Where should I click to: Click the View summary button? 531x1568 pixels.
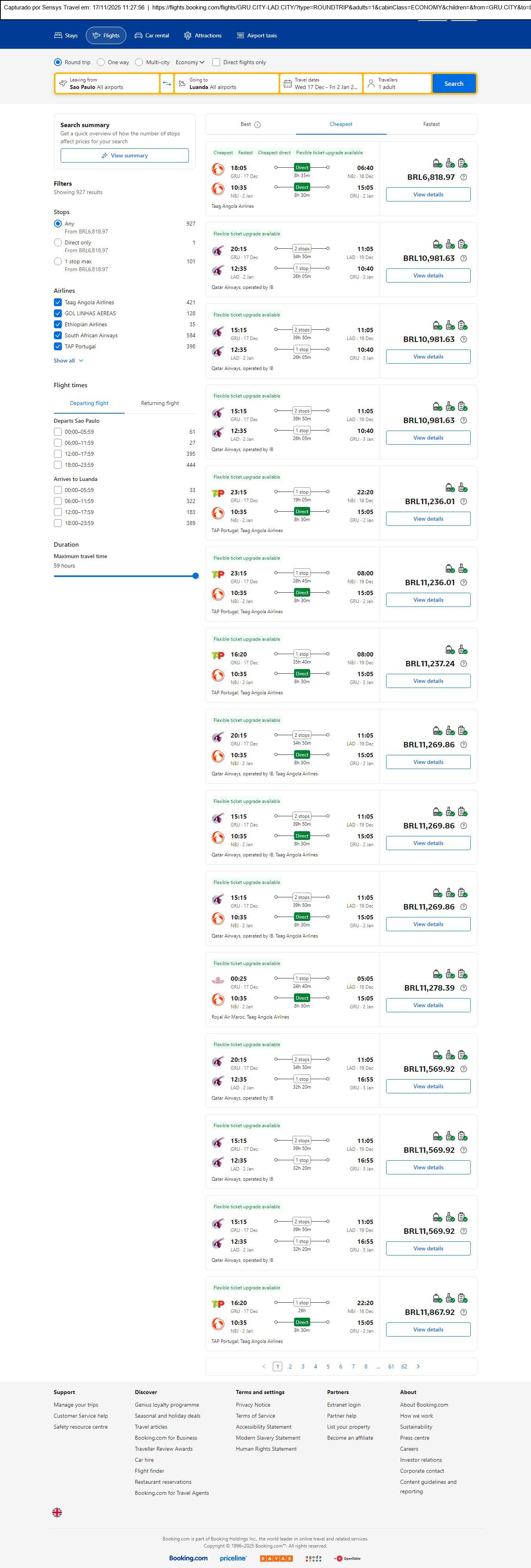pyautogui.click(x=124, y=156)
